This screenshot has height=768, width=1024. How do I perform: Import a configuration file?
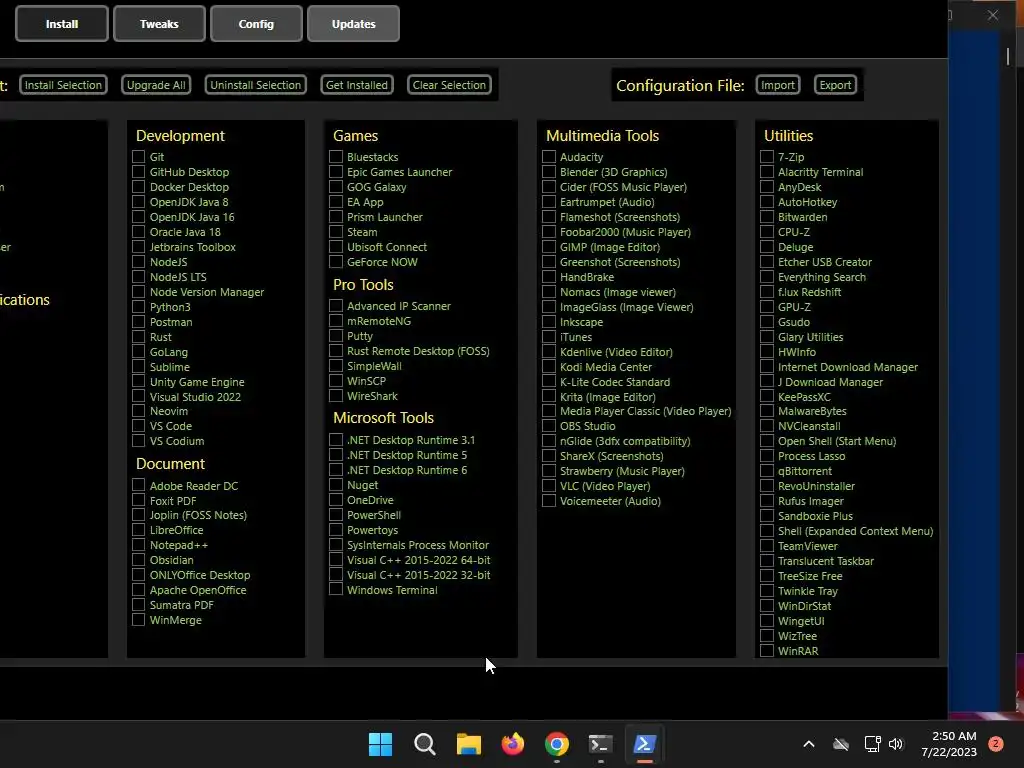pyautogui.click(x=778, y=85)
